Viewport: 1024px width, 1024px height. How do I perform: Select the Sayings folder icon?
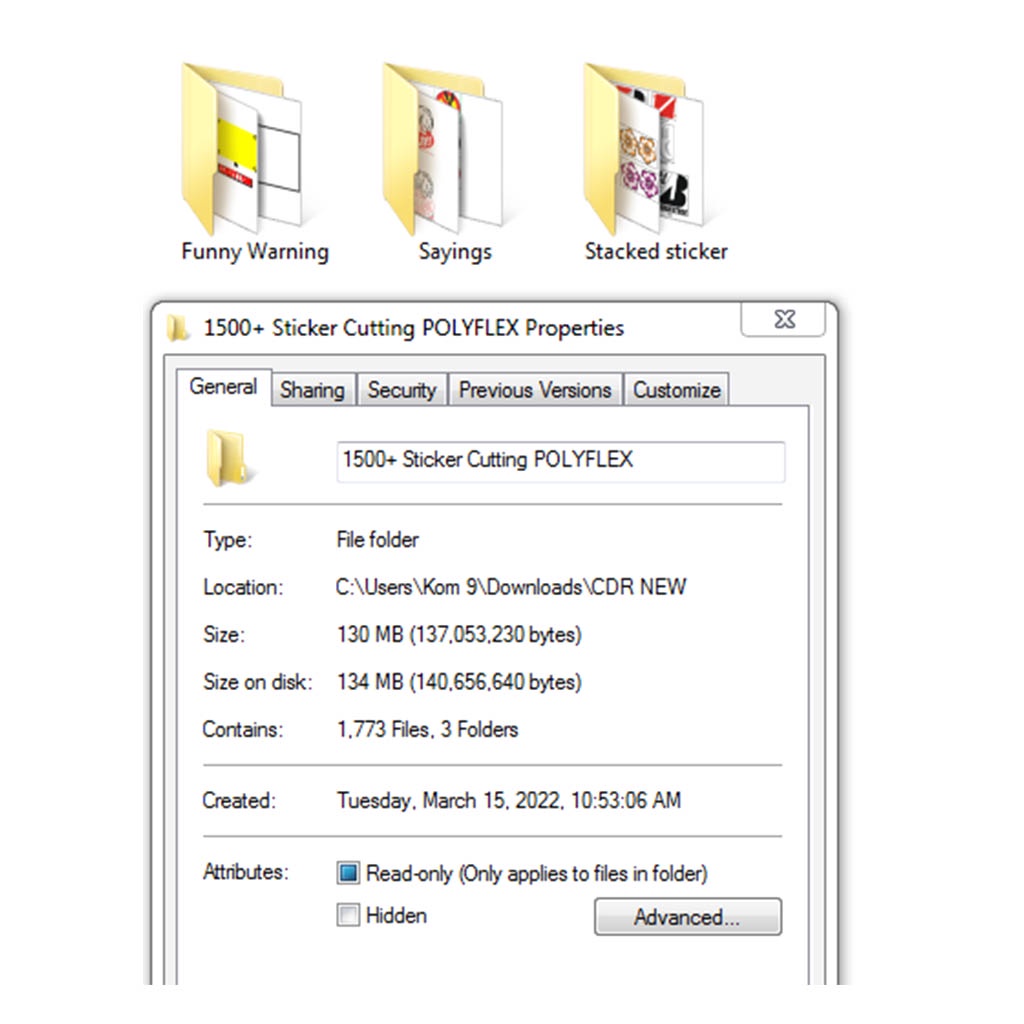(443, 149)
